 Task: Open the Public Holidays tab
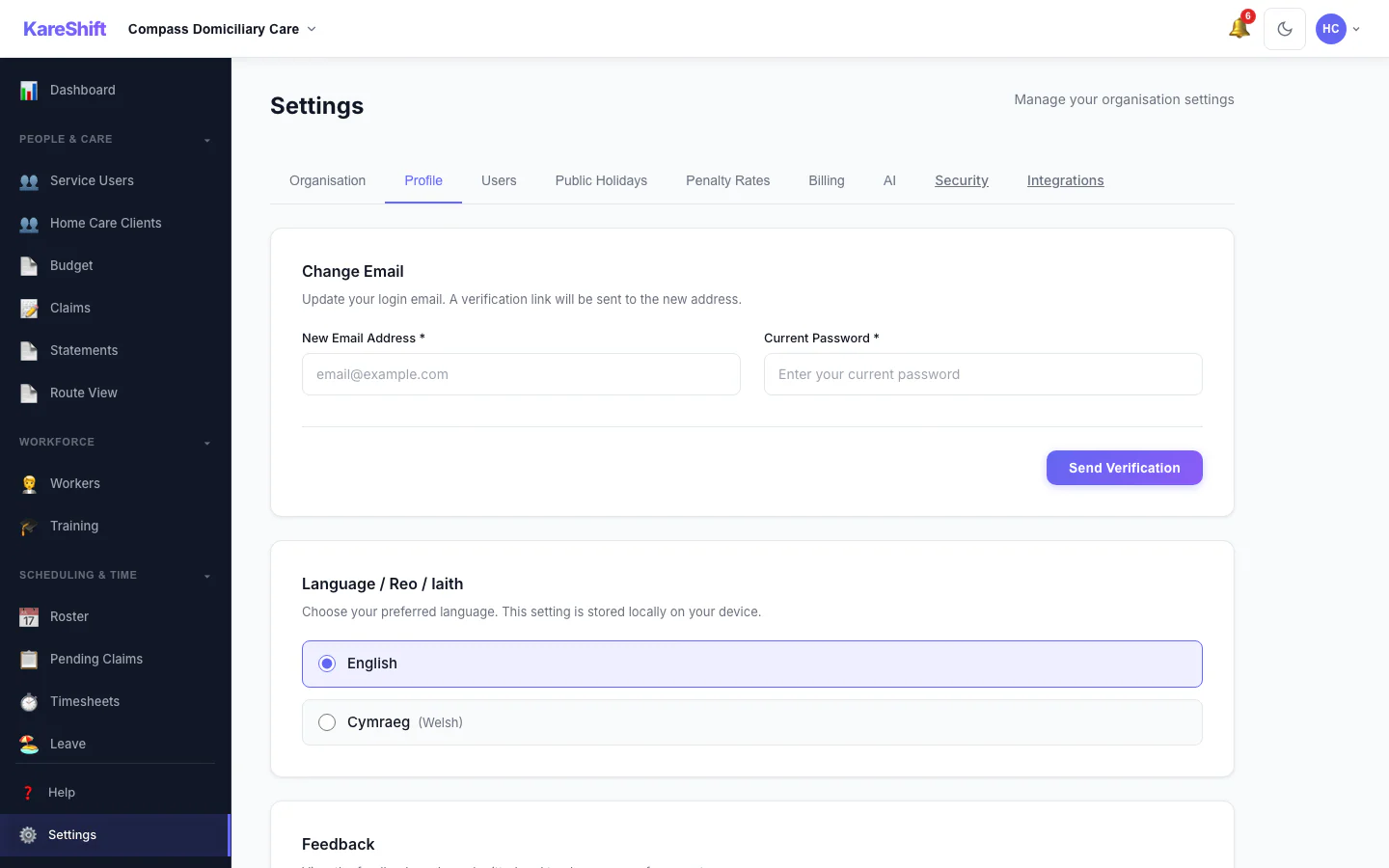[x=601, y=180]
